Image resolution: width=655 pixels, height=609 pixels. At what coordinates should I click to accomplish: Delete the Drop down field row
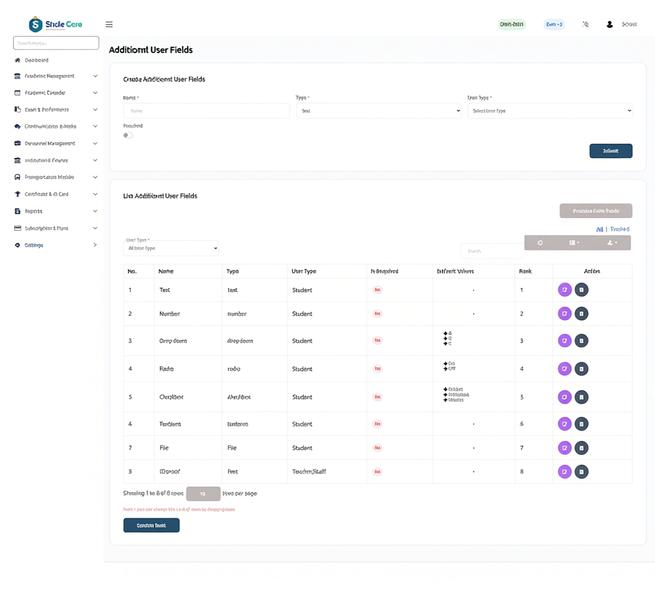[581, 341]
